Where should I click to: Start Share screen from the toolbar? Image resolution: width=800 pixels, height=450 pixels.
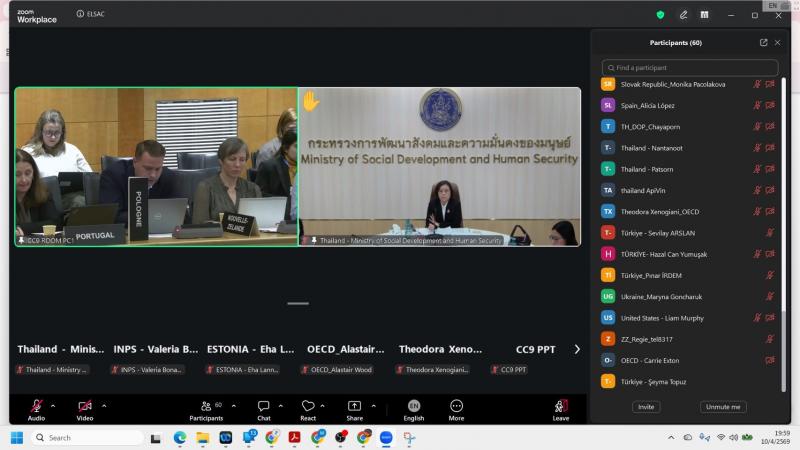coord(354,406)
